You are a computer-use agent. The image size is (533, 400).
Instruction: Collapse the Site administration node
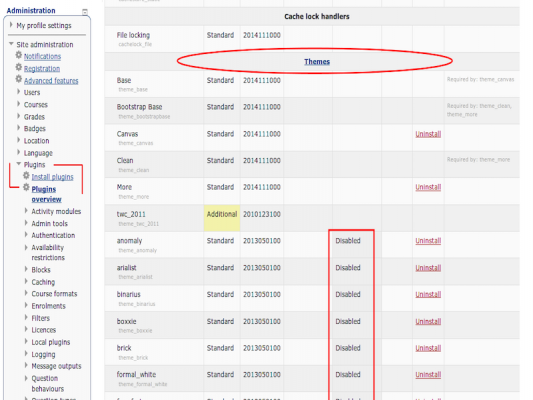(x=11, y=44)
